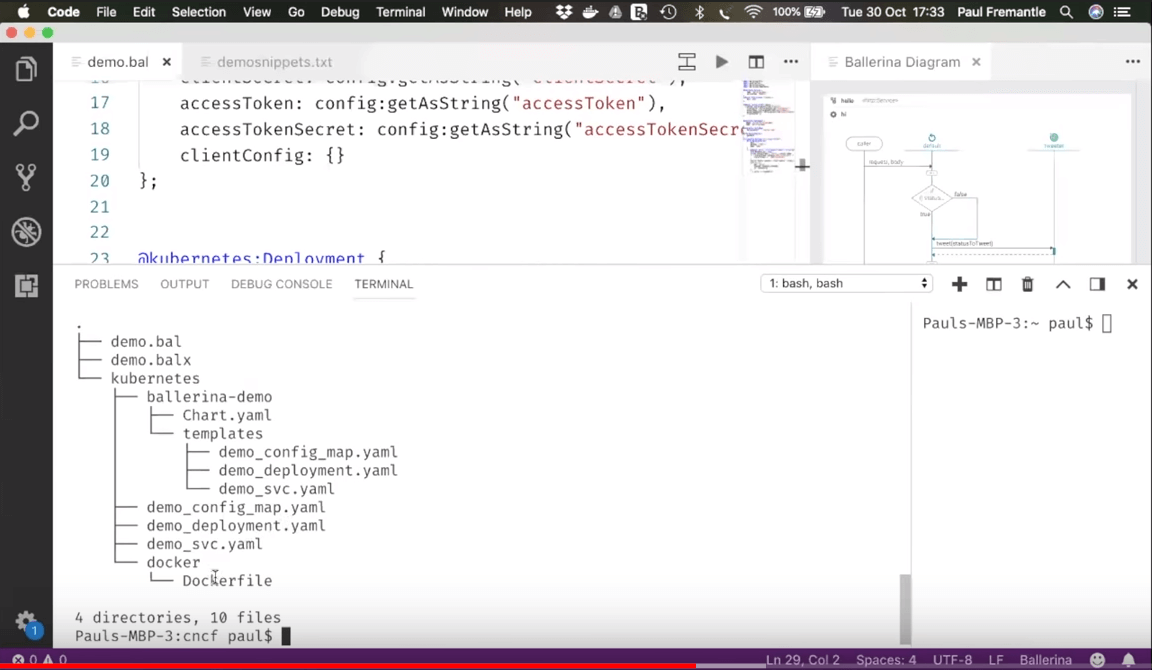
Task: Open the File menu
Action: pos(106,12)
